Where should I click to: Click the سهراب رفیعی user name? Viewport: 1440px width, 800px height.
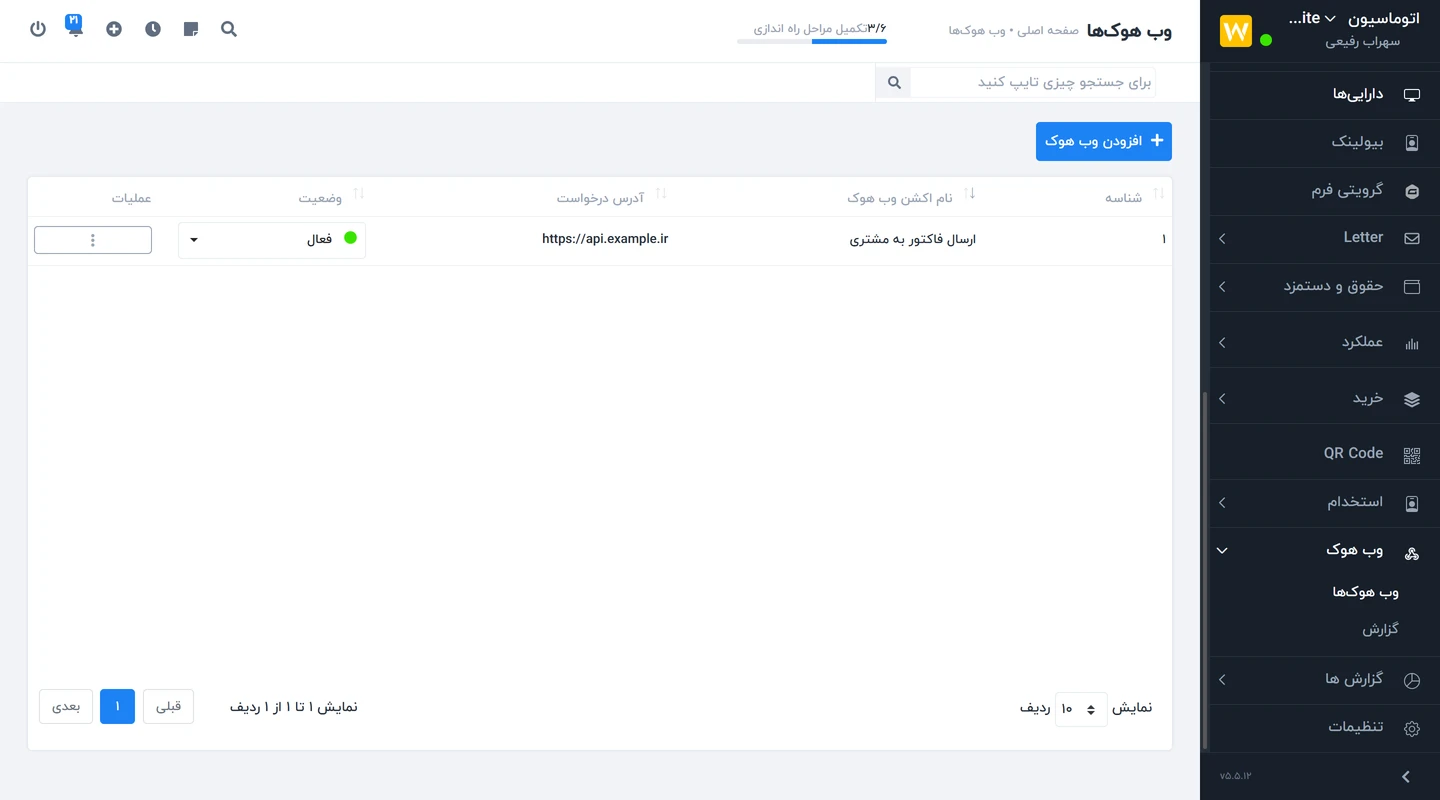[1362, 42]
